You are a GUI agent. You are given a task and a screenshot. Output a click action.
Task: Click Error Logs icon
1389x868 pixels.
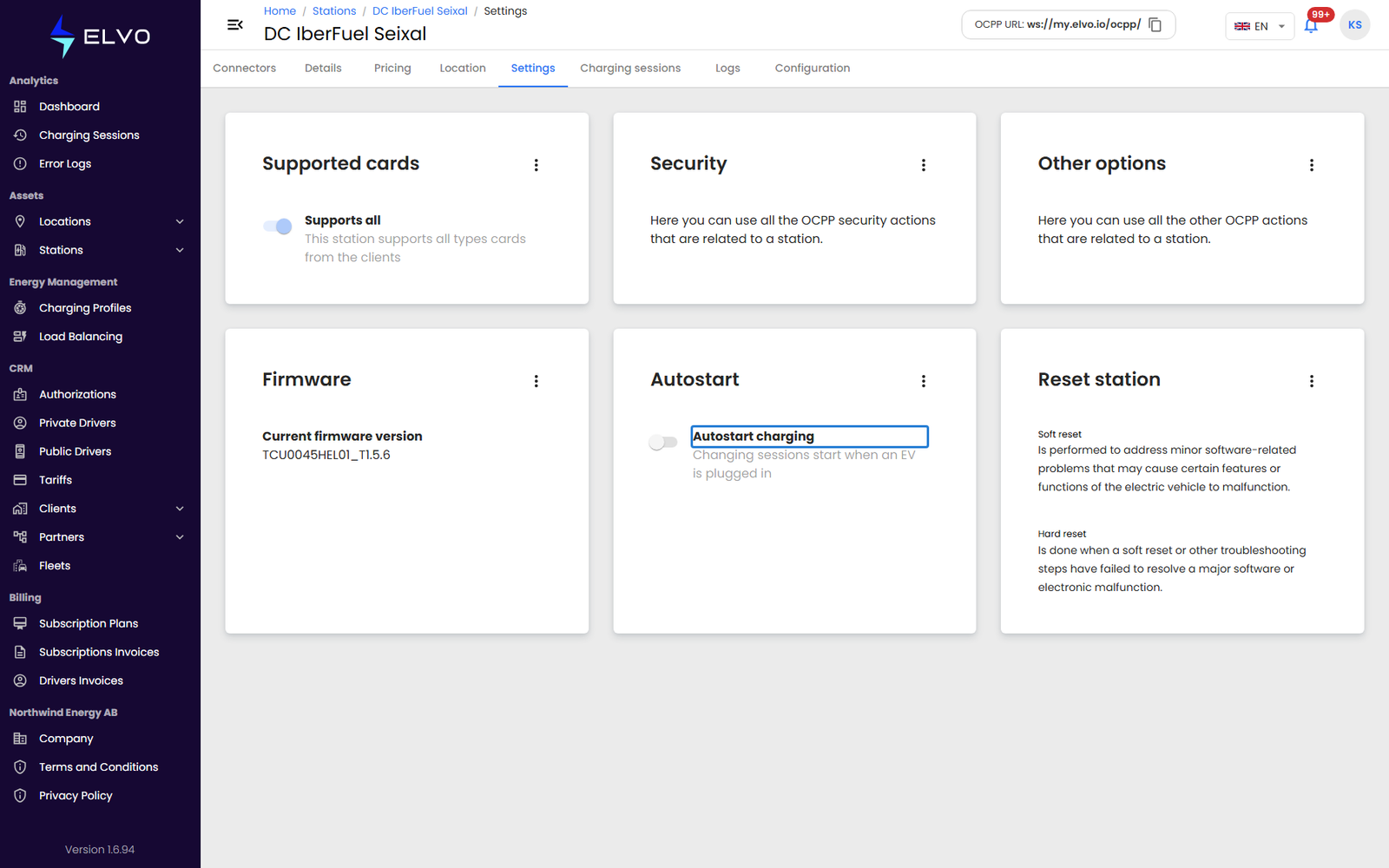(20, 164)
